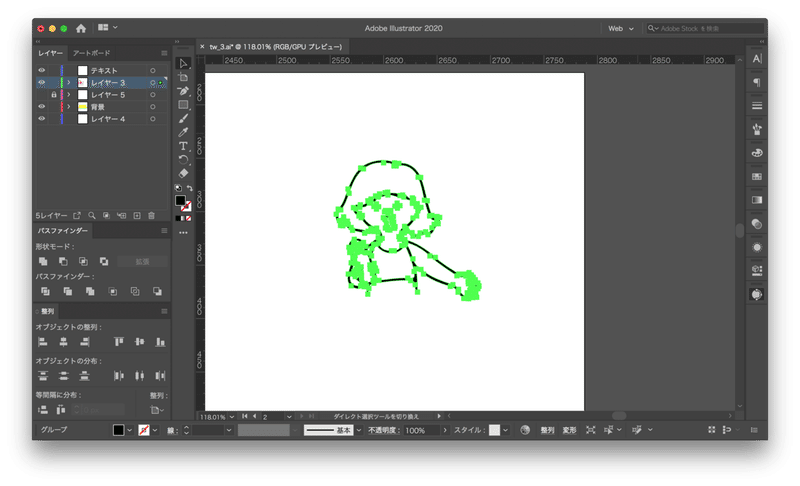800x486 pixels.
Task: Click horizontal align center icon
Action: coord(63,342)
